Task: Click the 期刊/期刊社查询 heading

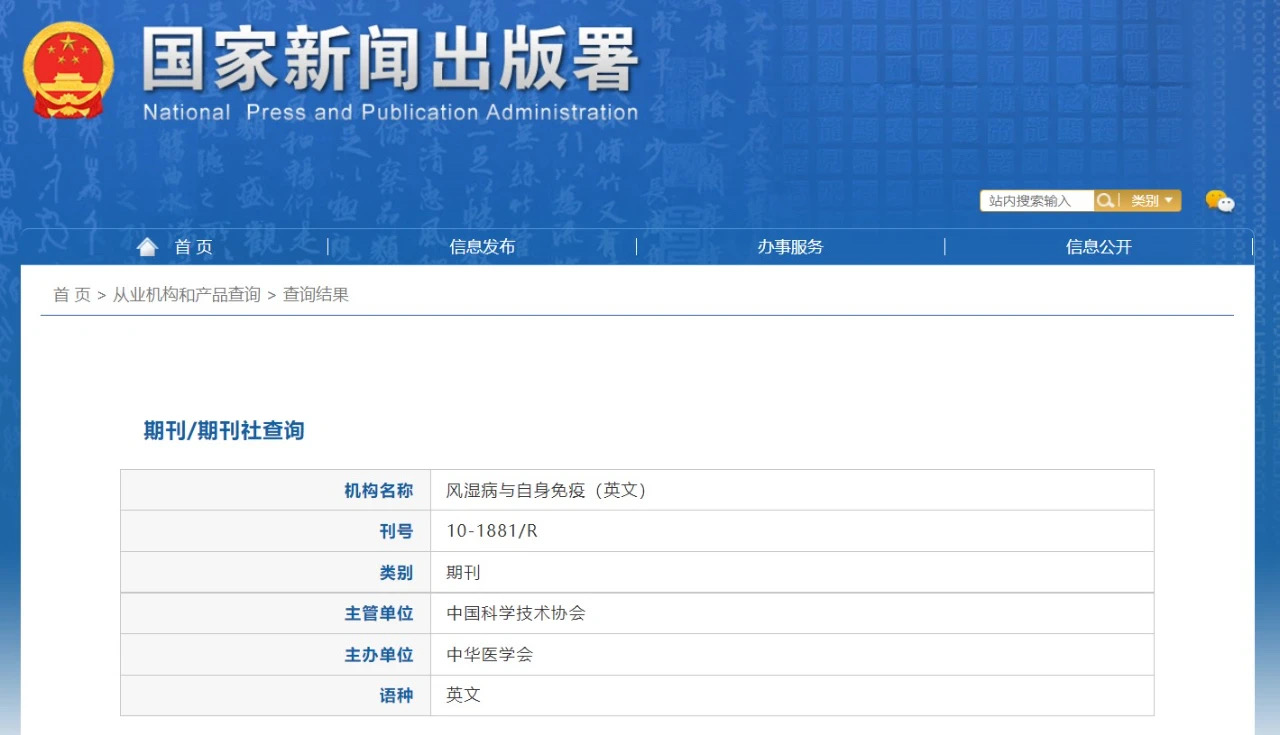Action: tap(224, 431)
